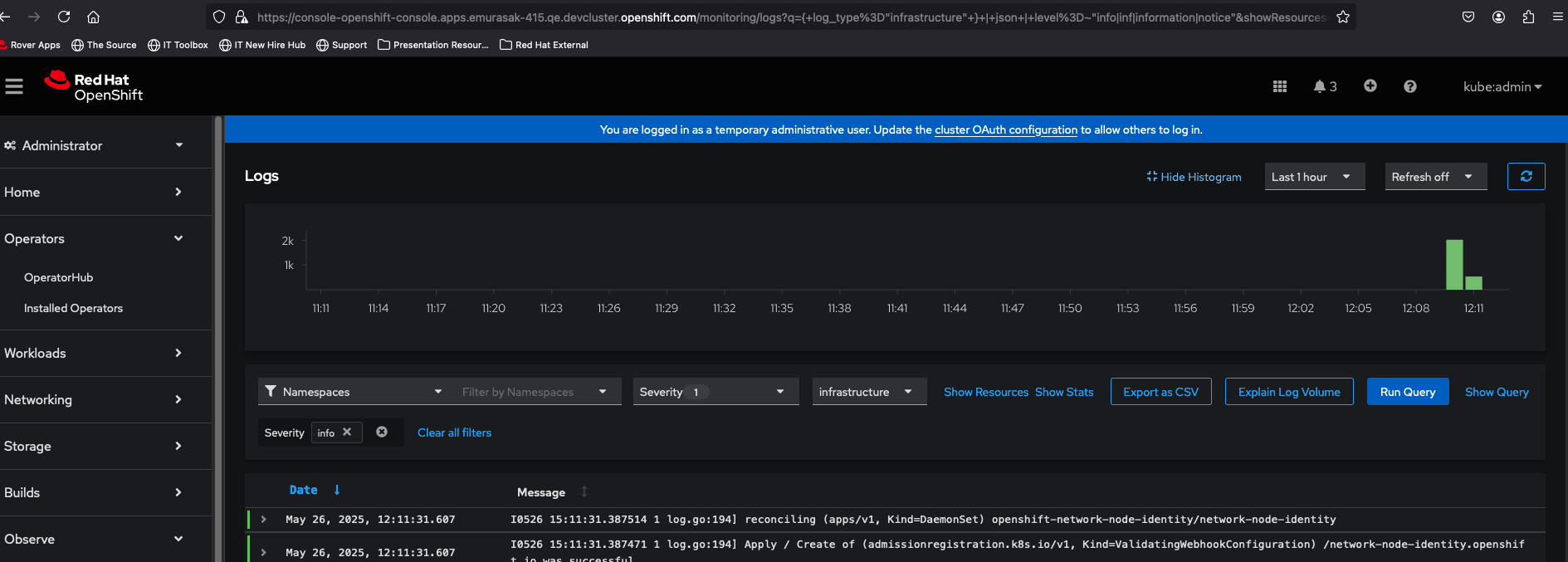The width and height of the screenshot is (1568, 562).
Task: Click the tall green histogram bar
Action: (x=1453, y=264)
